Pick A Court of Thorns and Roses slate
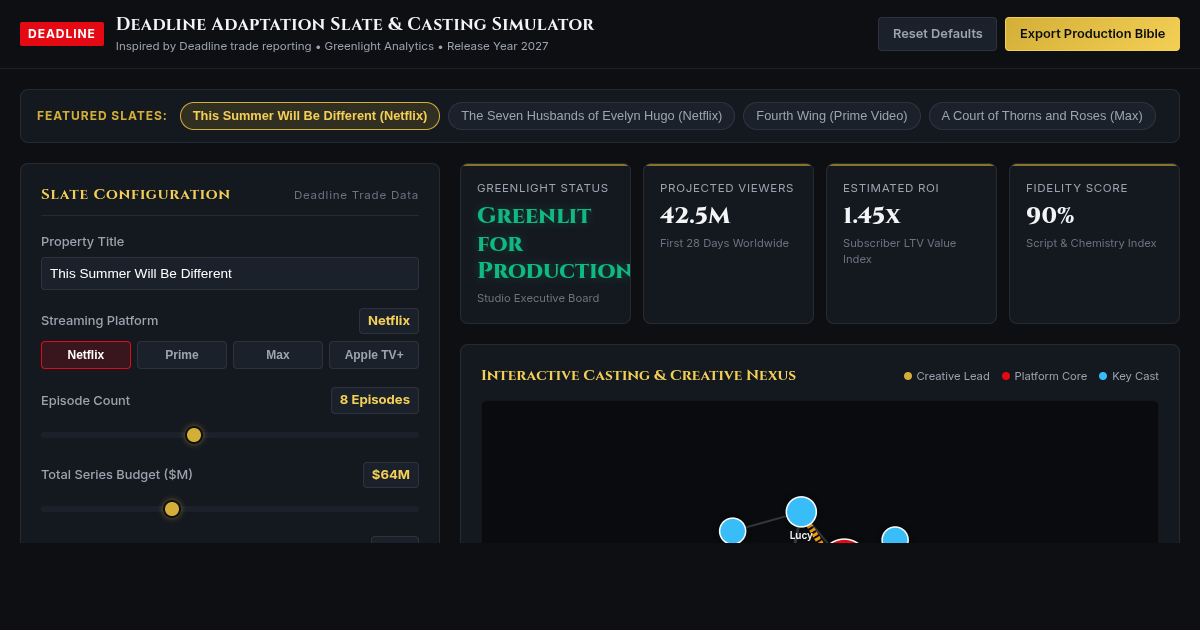Image resolution: width=1200 pixels, height=630 pixels. pyautogui.click(x=1042, y=116)
